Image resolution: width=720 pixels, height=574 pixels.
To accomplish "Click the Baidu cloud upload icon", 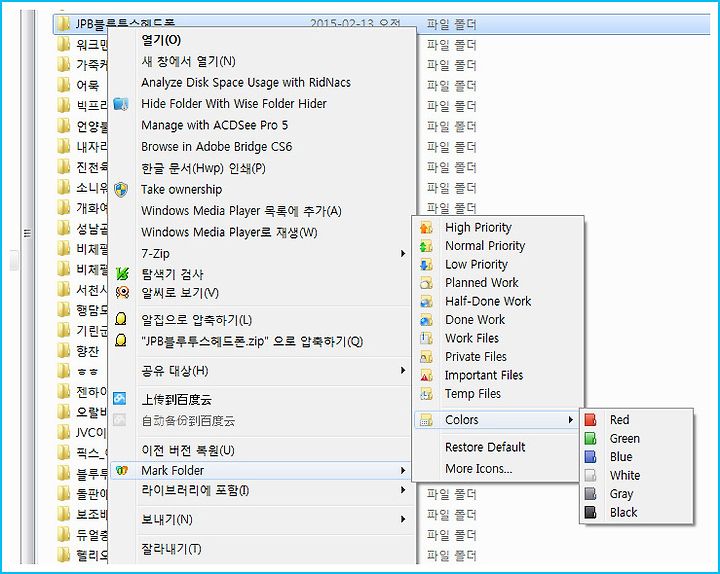I will coord(119,398).
